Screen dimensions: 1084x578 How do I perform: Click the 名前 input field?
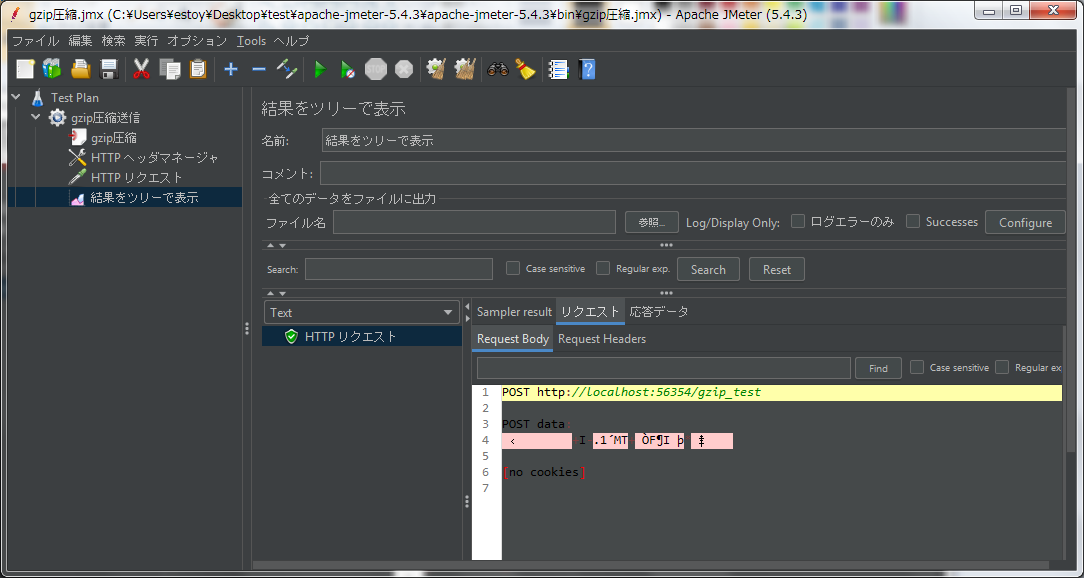coord(694,140)
